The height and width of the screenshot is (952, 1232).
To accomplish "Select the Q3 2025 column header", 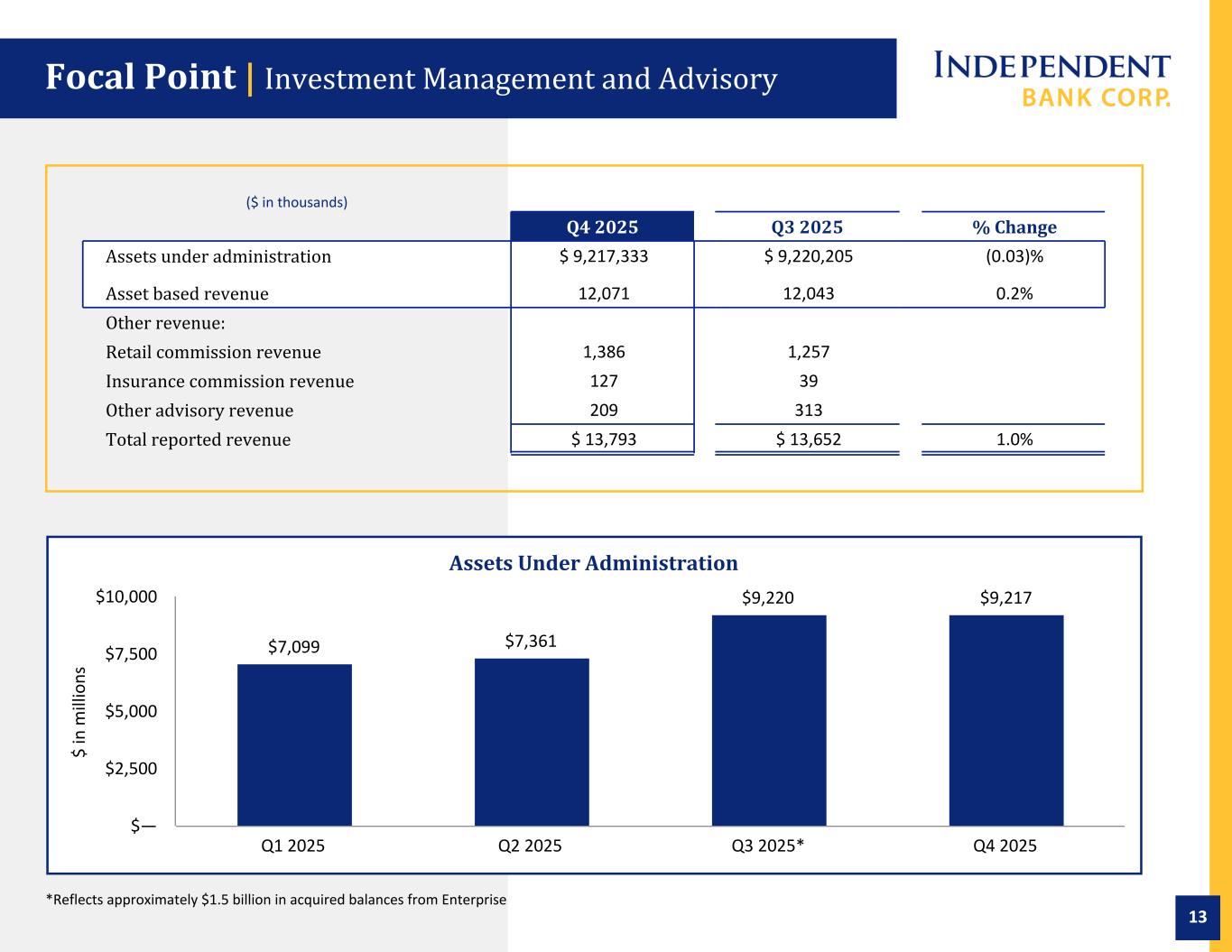I will [x=807, y=226].
